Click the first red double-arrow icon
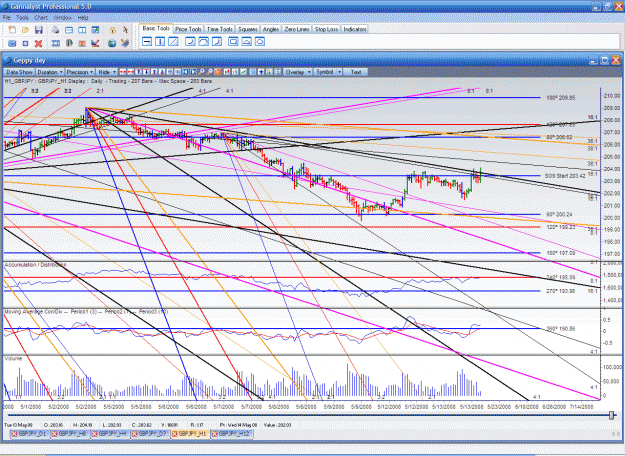Screen dimensions: 625x456 [123, 72]
